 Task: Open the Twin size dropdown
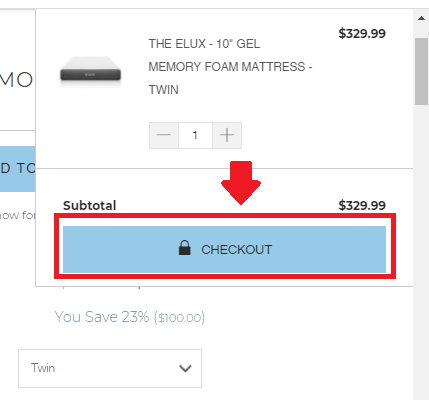110,368
